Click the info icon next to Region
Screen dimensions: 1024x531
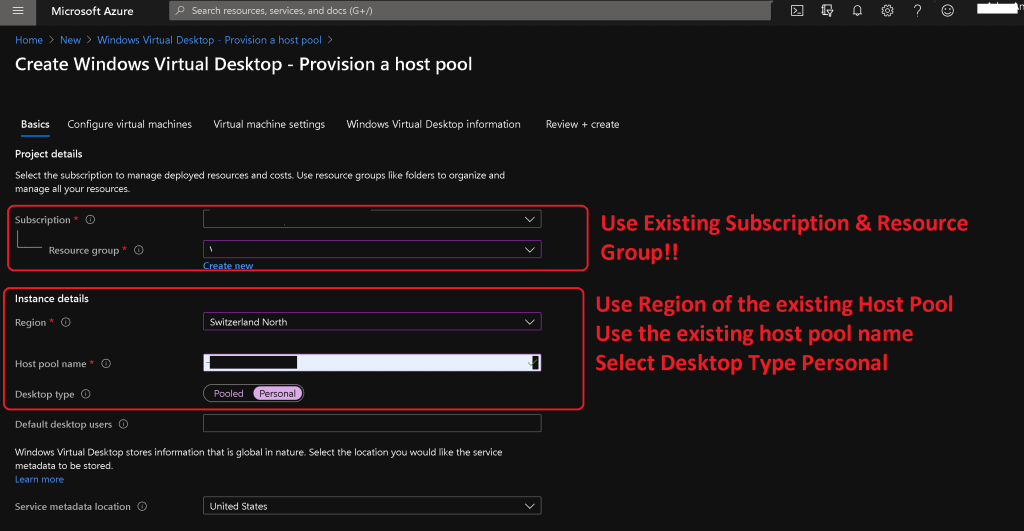(x=65, y=322)
